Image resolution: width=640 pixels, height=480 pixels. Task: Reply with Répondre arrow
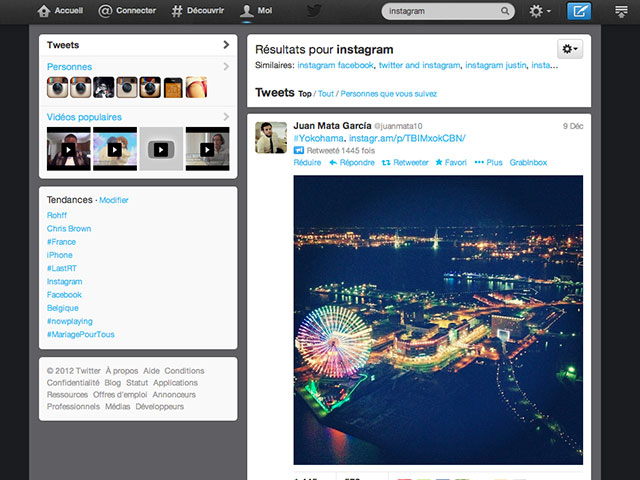(352, 162)
